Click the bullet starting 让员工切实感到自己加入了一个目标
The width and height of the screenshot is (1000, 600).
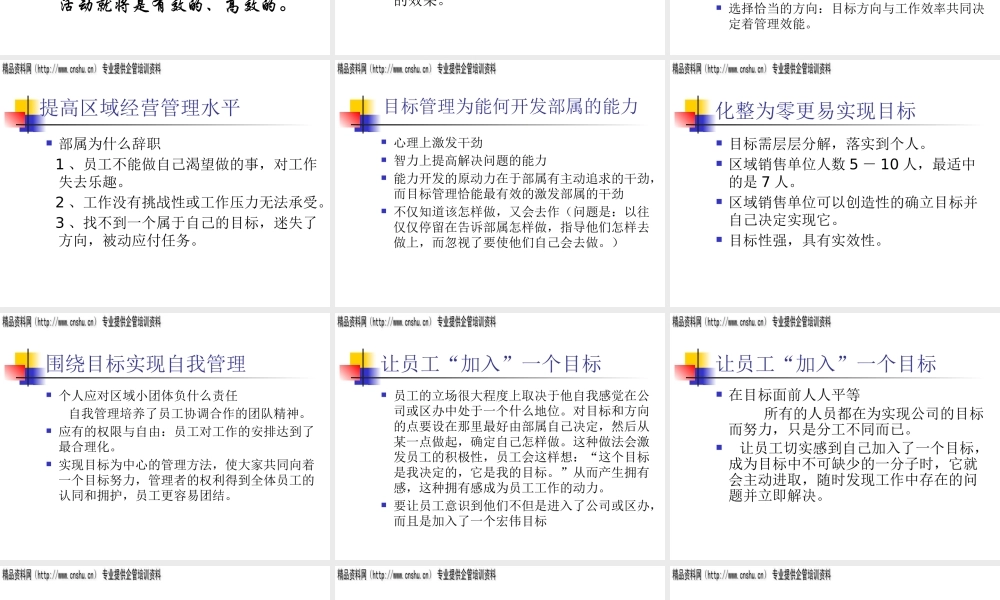(856, 472)
